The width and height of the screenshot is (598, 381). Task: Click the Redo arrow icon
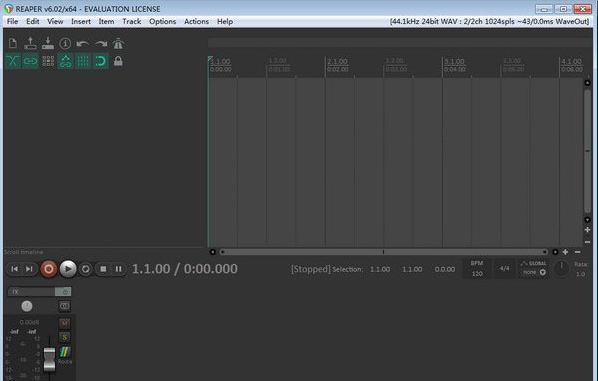[101, 43]
